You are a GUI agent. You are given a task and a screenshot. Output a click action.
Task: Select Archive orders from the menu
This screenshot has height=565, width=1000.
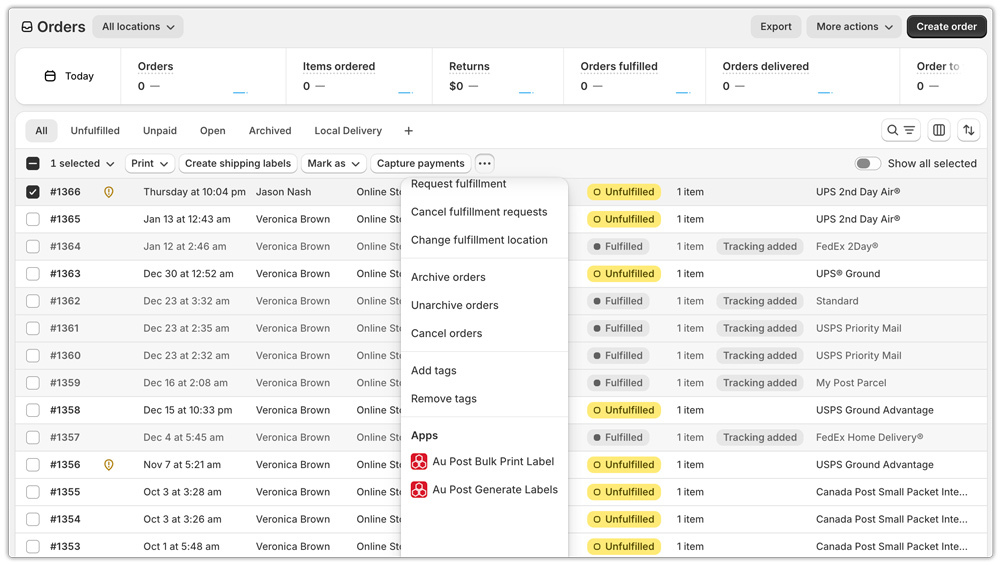[448, 277]
